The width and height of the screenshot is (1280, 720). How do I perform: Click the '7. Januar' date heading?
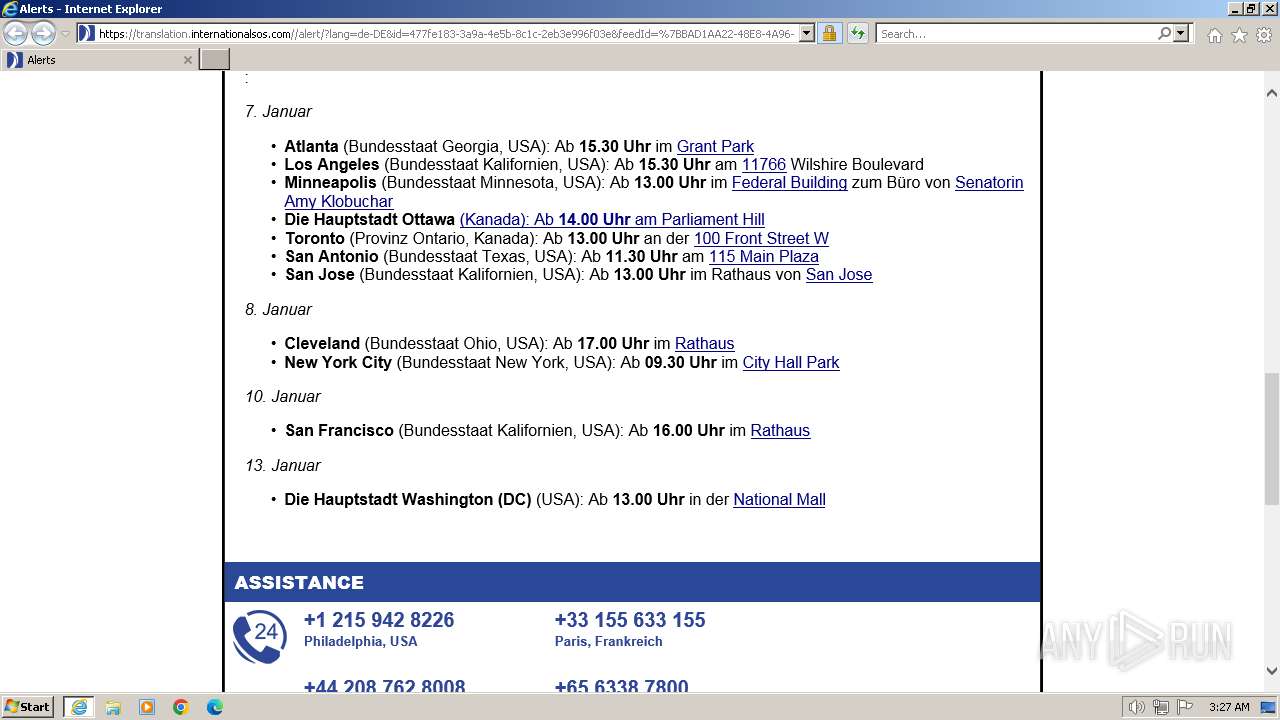(278, 111)
